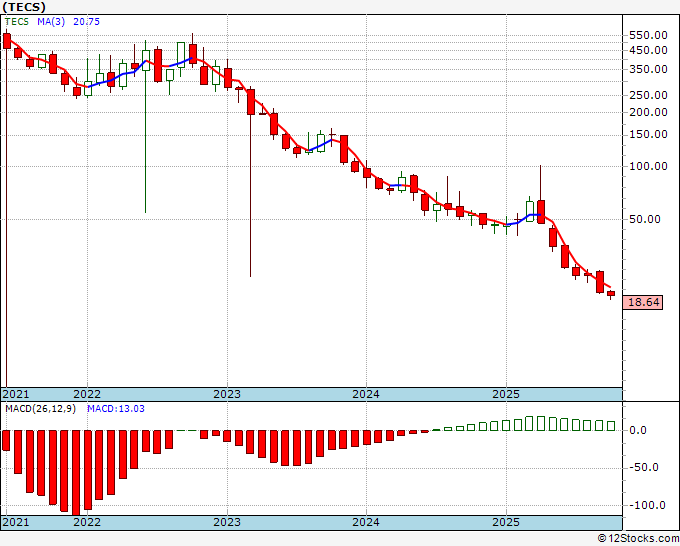This screenshot has height=546, width=680.
Task: Click the MACD:13.03 value label
Action: point(116,409)
